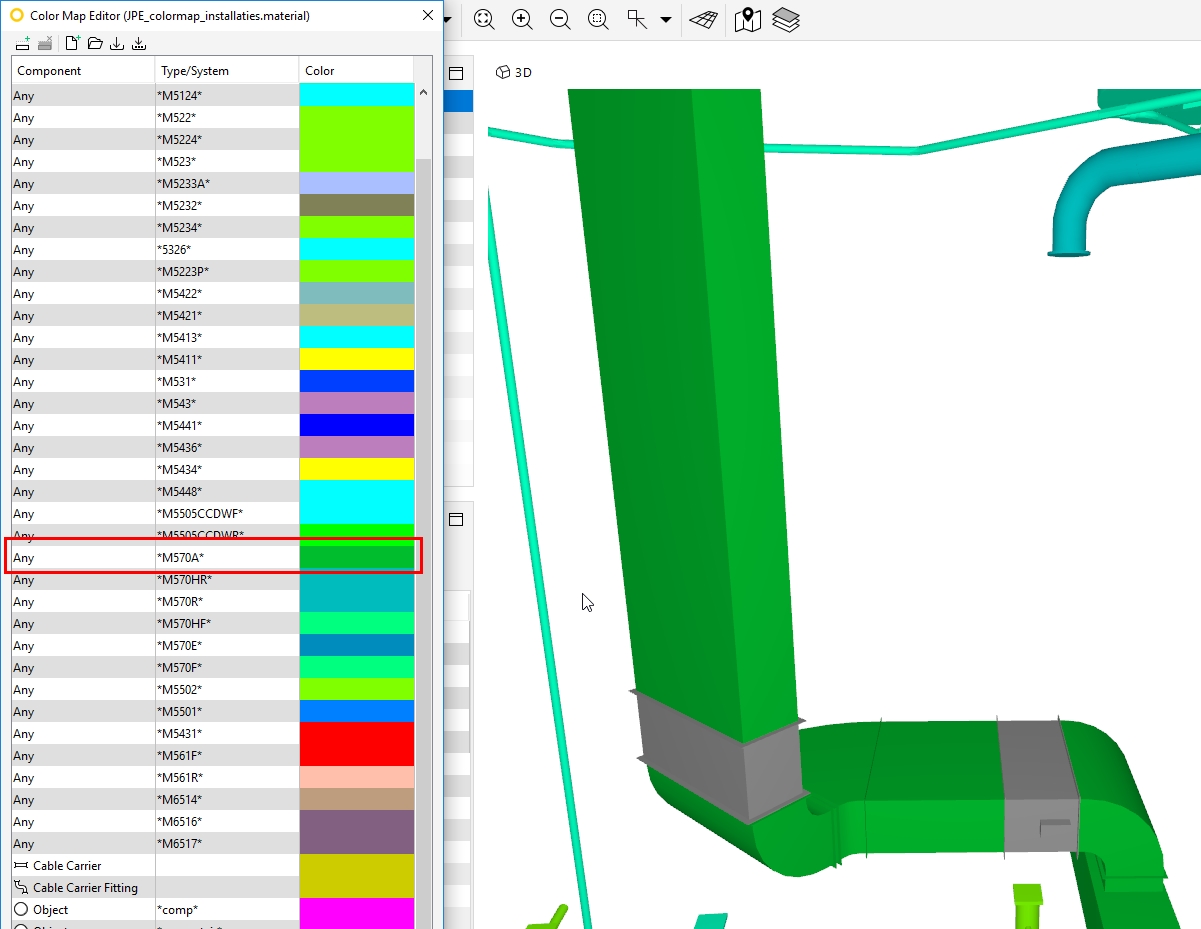
Task: Select the *M570HF* type cell
Action: (227, 623)
